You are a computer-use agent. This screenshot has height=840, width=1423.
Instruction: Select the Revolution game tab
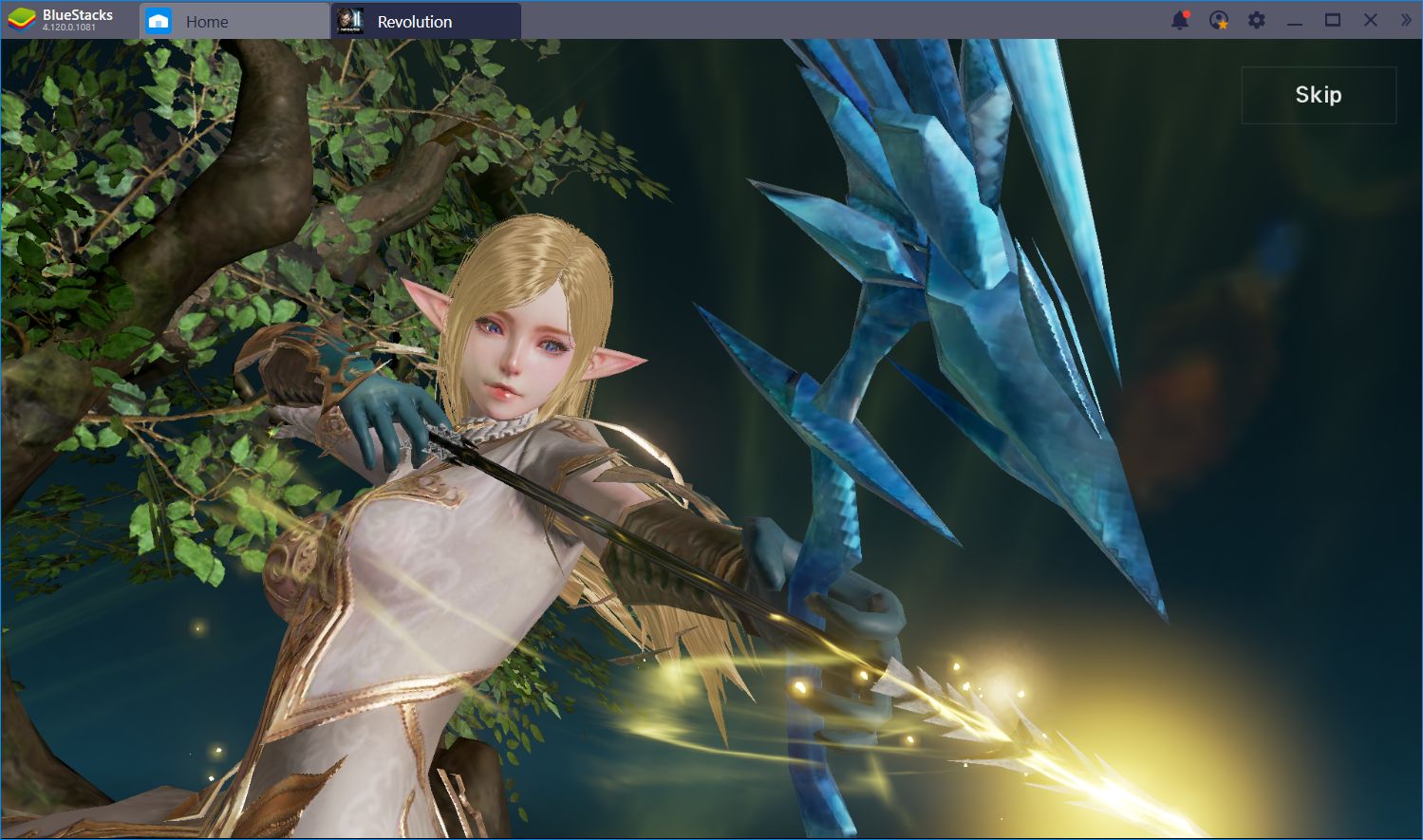426,21
